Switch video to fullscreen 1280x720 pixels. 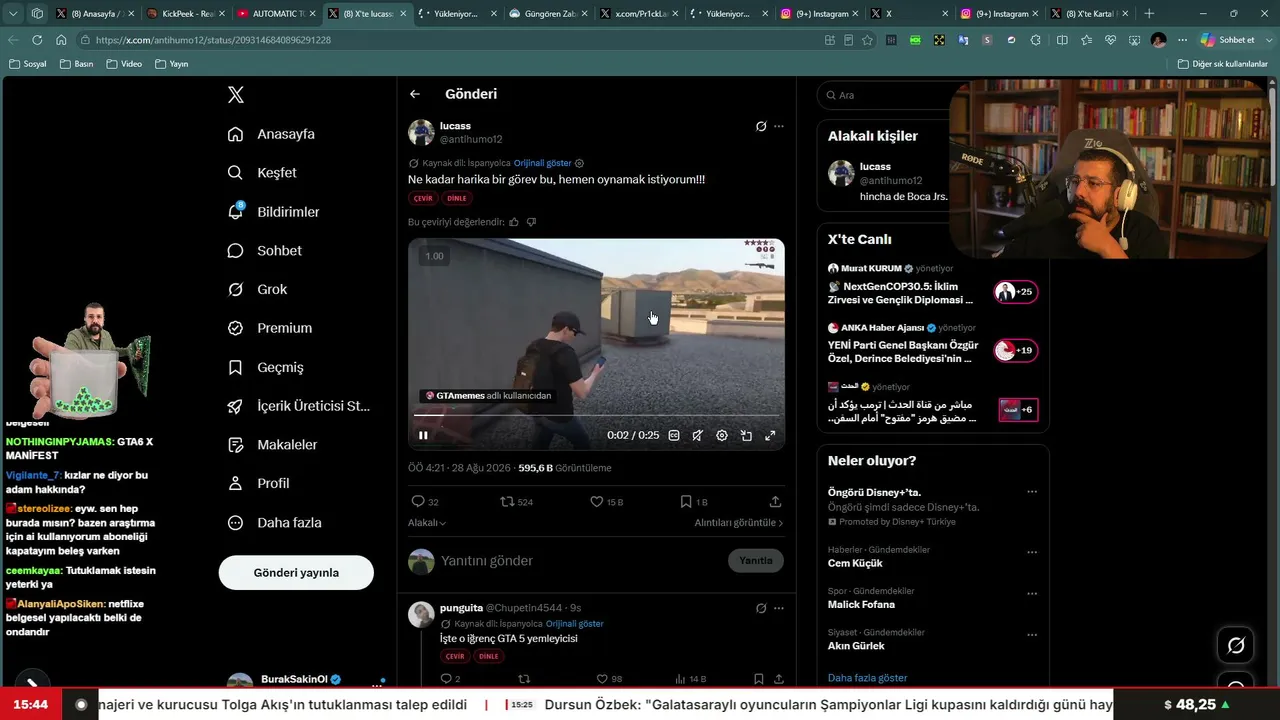[770, 435]
